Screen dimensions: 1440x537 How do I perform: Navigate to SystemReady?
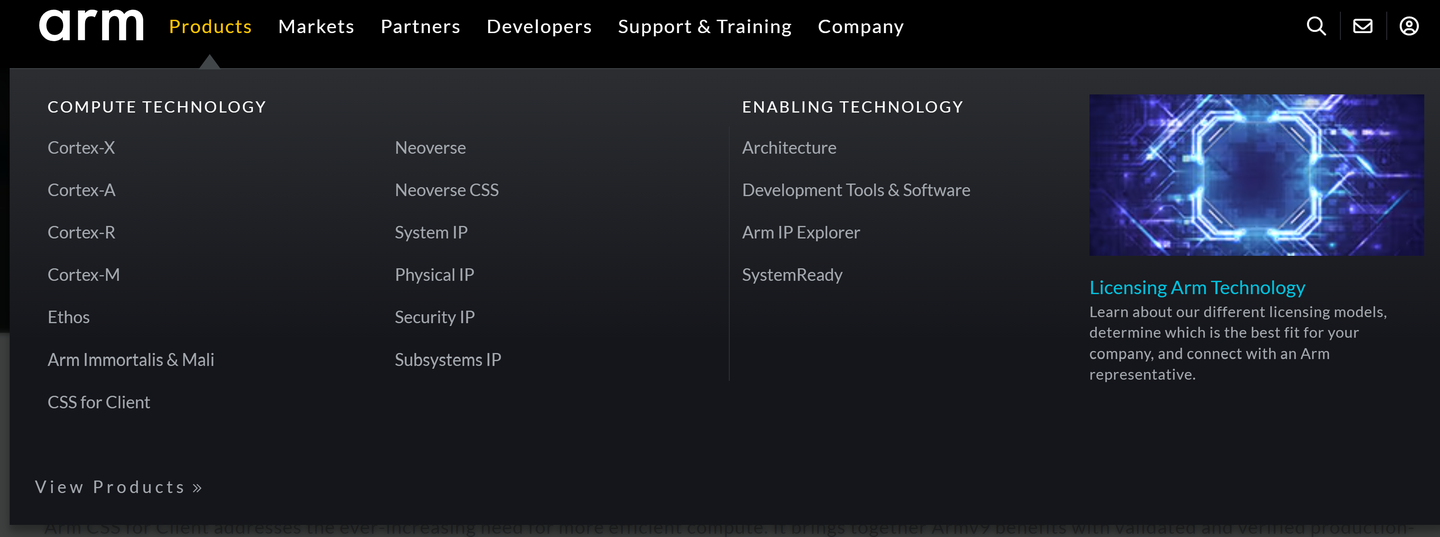tap(792, 275)
